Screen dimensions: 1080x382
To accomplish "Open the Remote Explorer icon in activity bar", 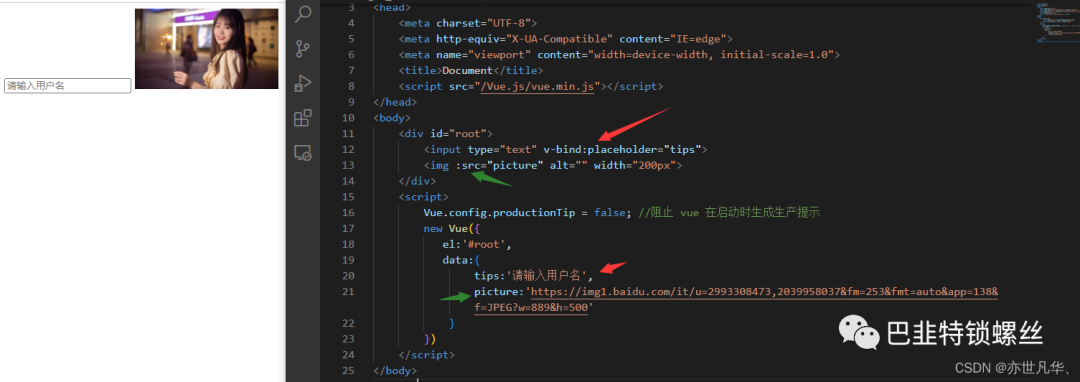I will click(x=303, y=153).
